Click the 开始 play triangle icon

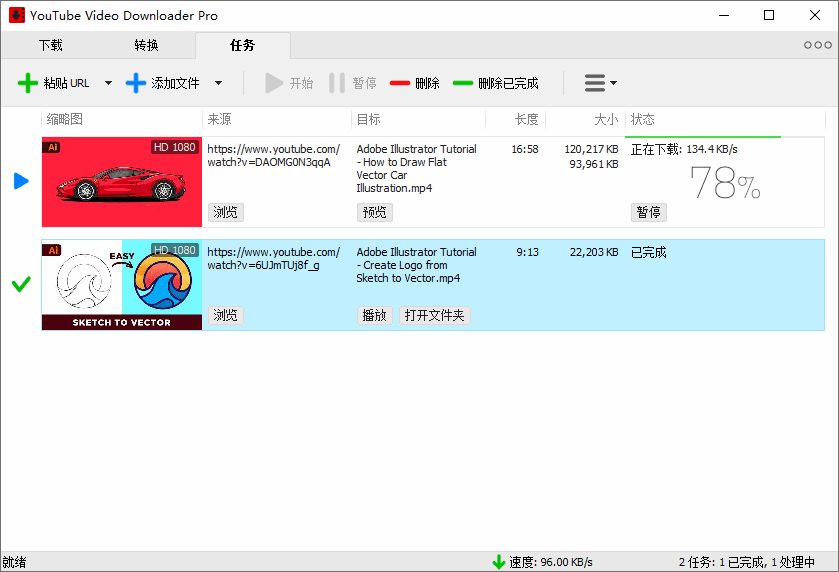coord(274,83)
